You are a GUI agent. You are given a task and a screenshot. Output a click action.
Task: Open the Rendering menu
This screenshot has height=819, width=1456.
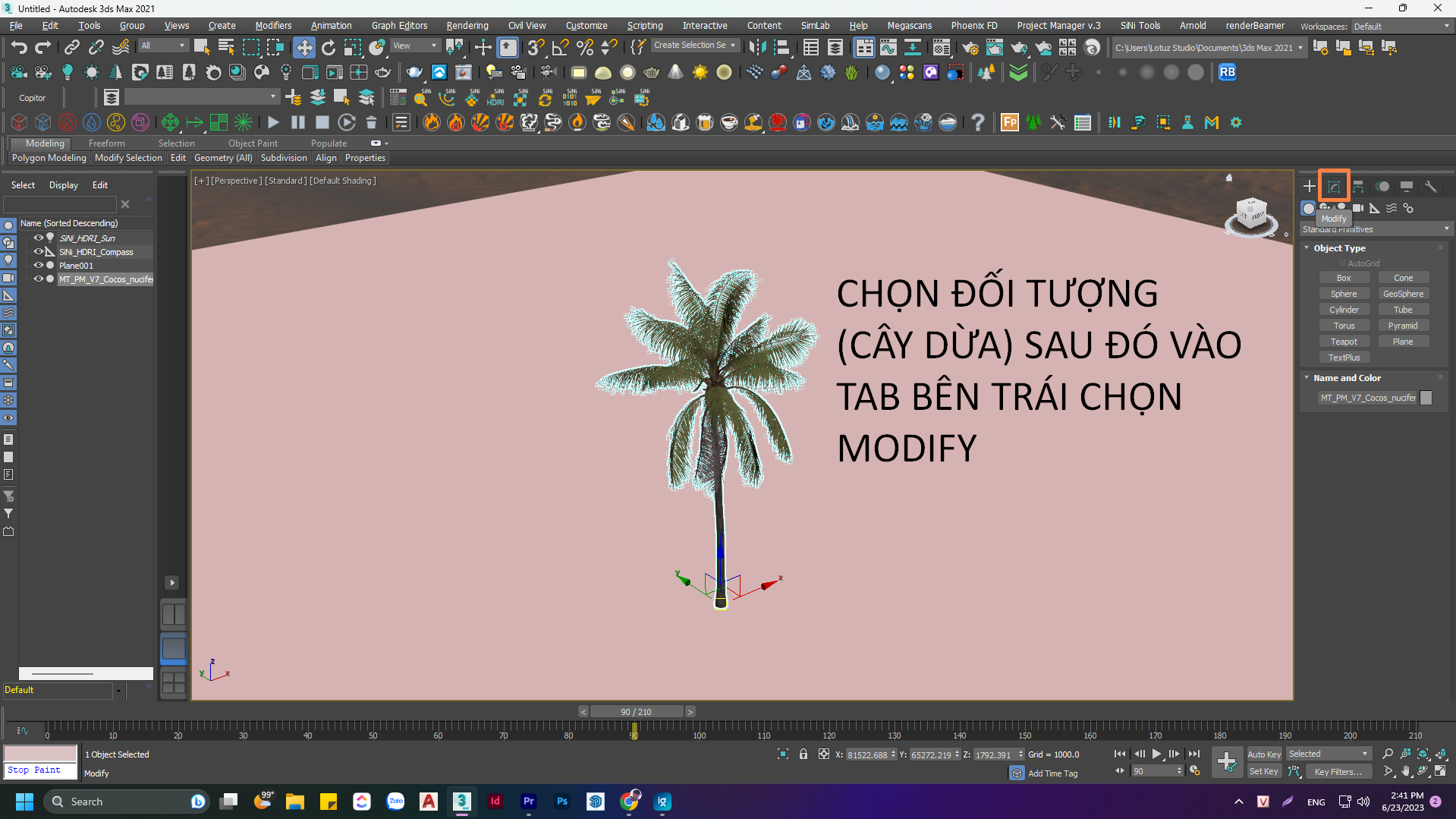[x=467, y=26]
